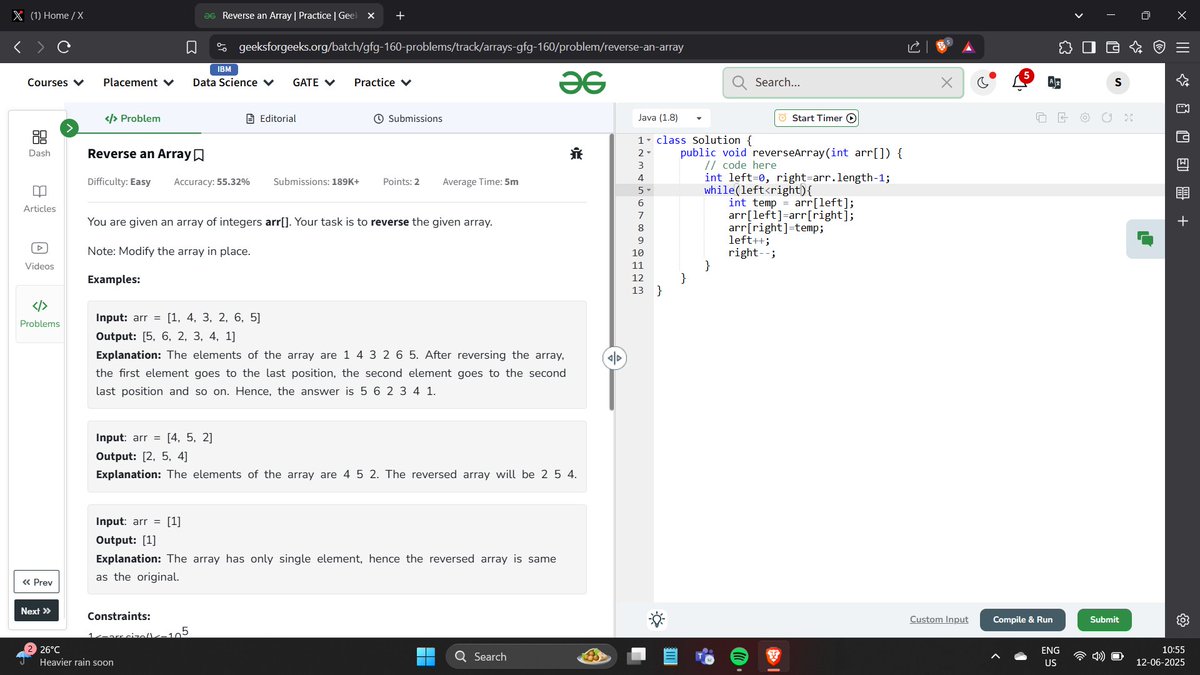Report a bug using the bug icon
Viewport: 1200px width, 675px height.
(x=576, y=153)
